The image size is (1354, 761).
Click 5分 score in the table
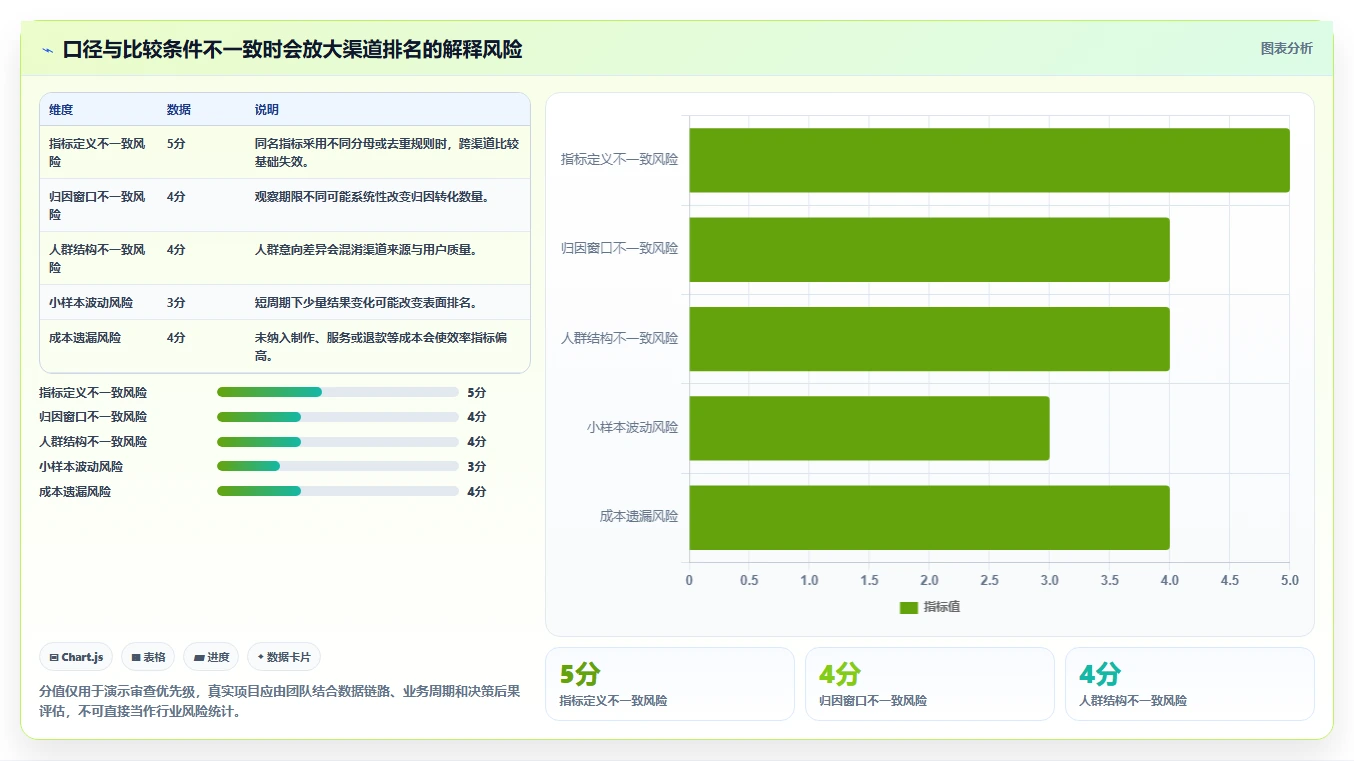pos(176,144)
